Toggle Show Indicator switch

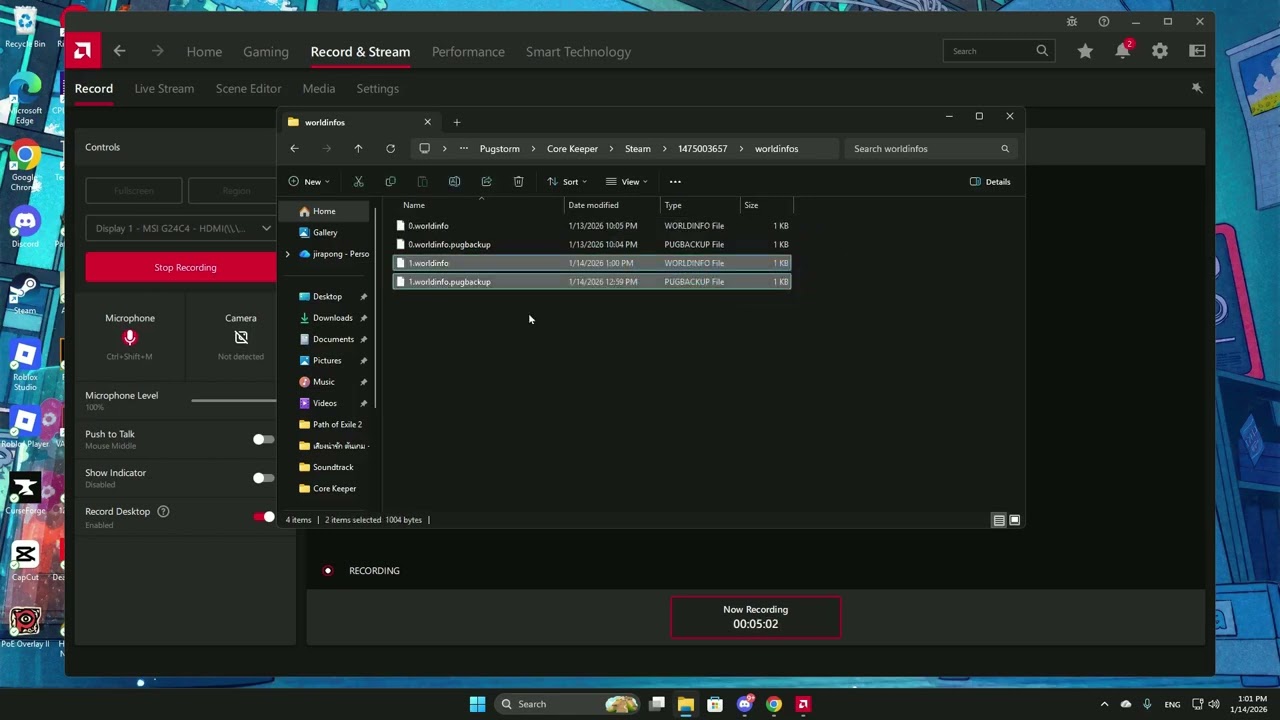pos(263,478)
